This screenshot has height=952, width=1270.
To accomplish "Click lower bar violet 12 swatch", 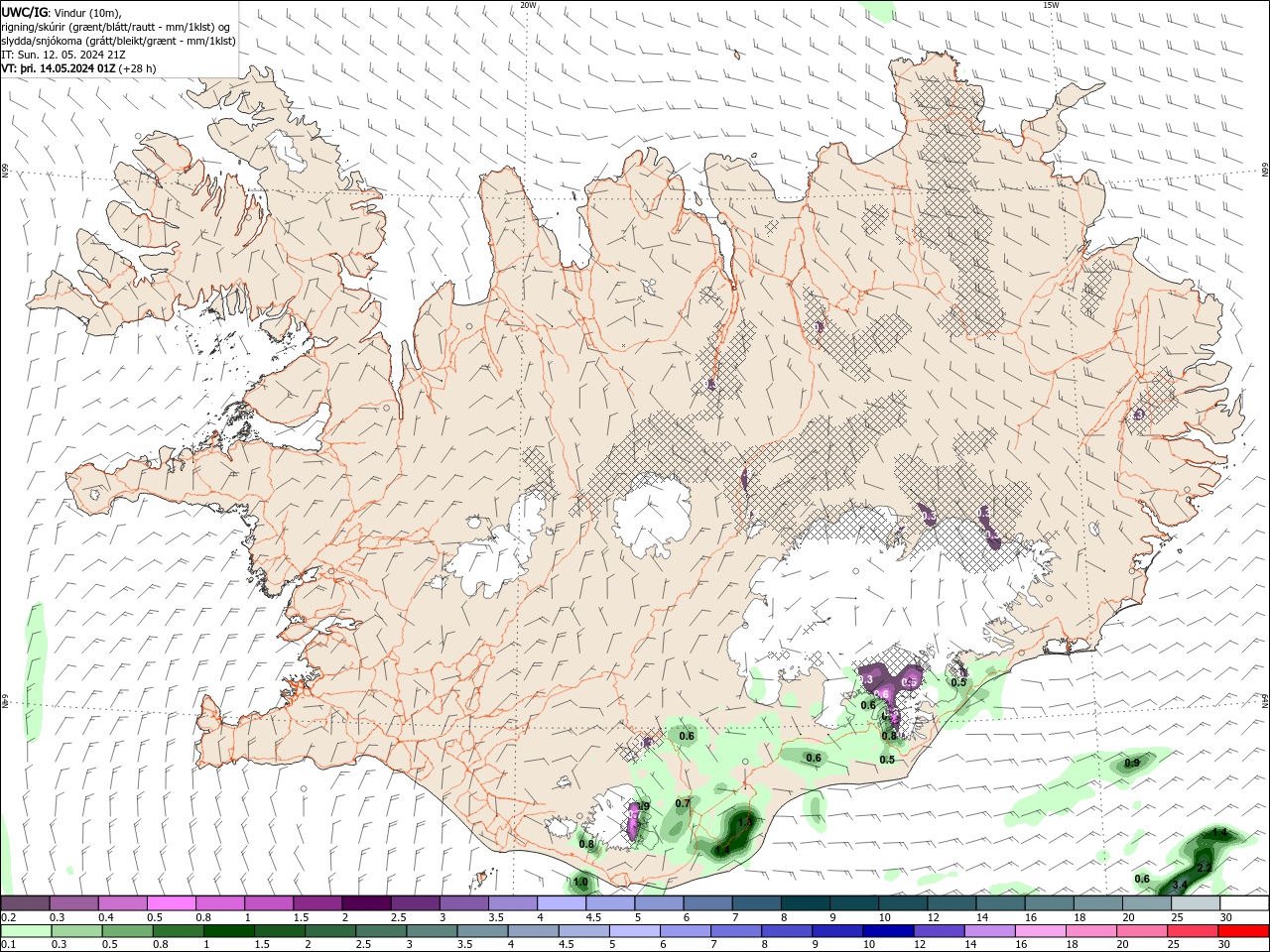I will pos(939,931).
